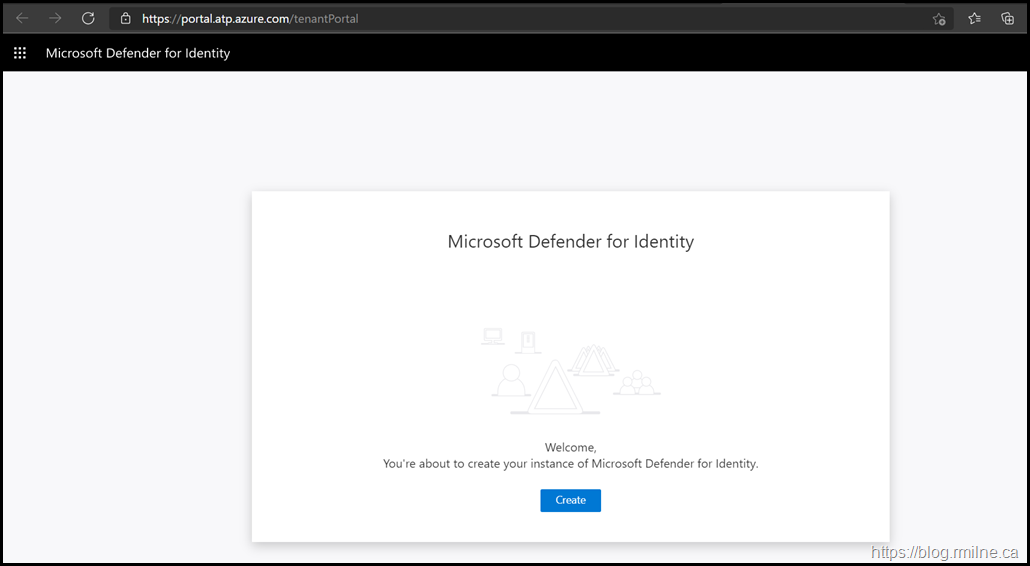This screenshot has height=566, width=1030.
Task: Click the browser back arrow
Action: (22, 18)
